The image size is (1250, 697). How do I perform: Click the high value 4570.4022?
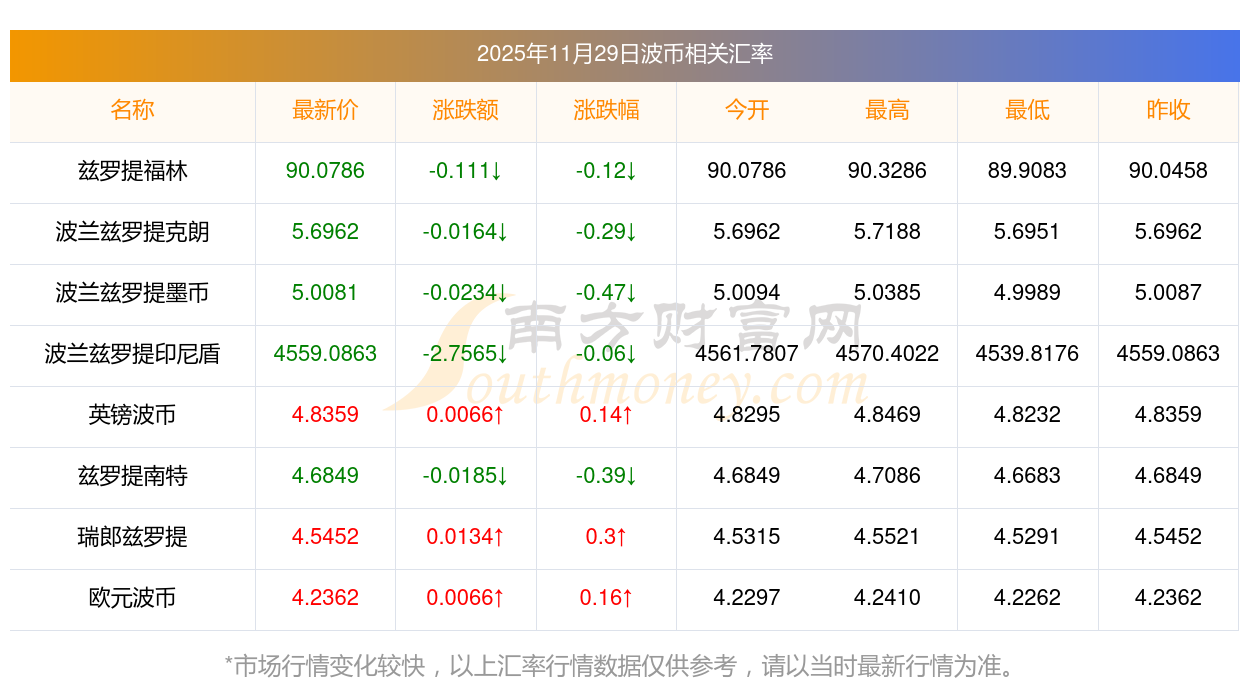(887, 354)
